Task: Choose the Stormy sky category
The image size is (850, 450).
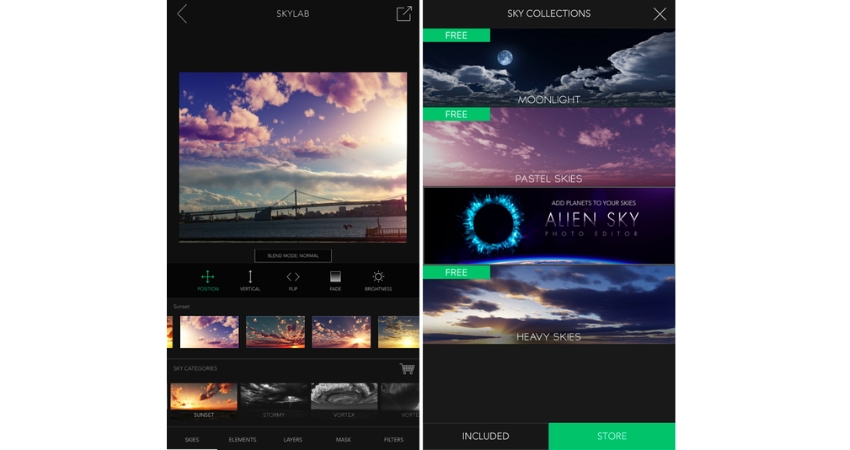Action: pos(273,399)
